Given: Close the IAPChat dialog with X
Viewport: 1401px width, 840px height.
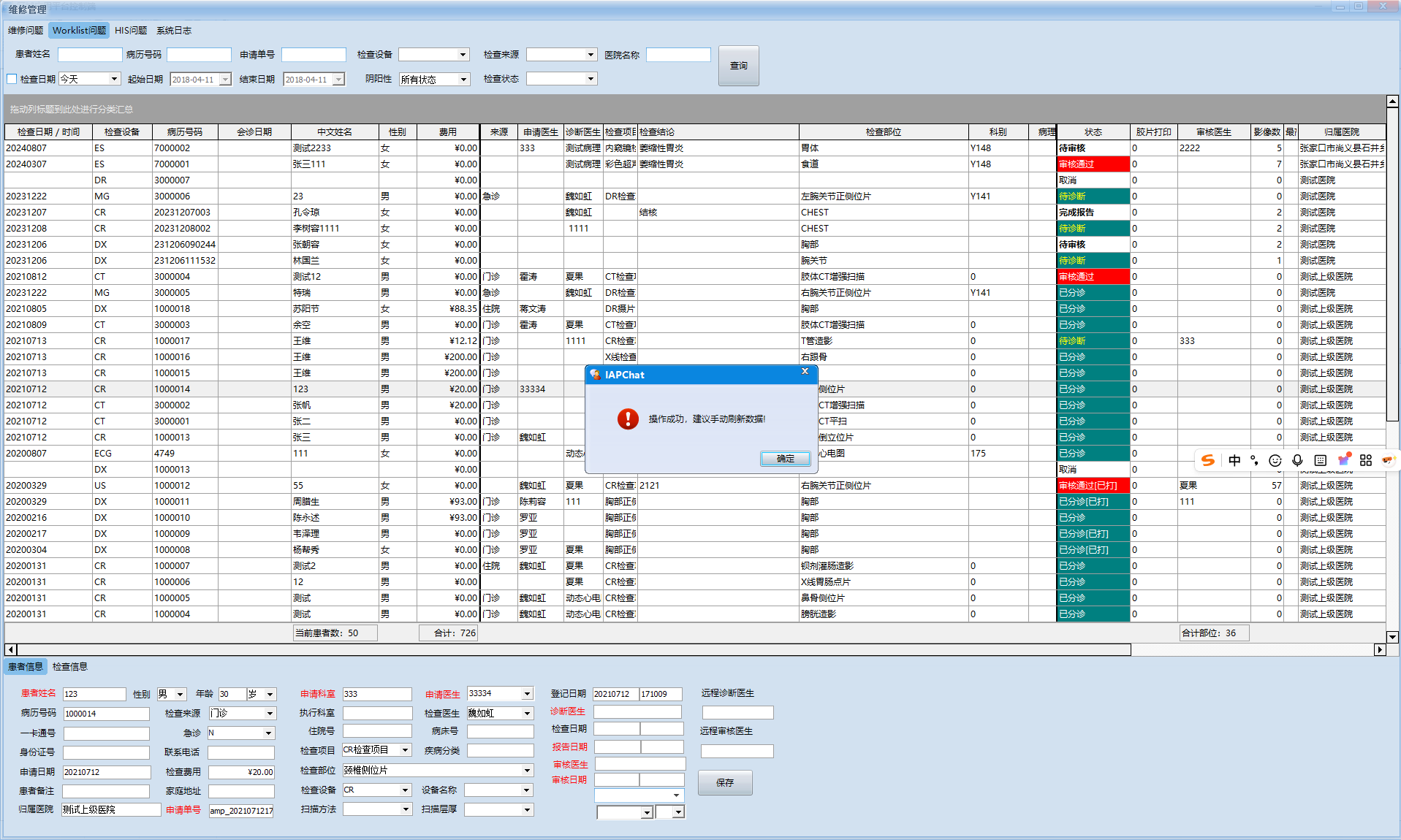Looking at the screenshot, I should pos(805,372).
